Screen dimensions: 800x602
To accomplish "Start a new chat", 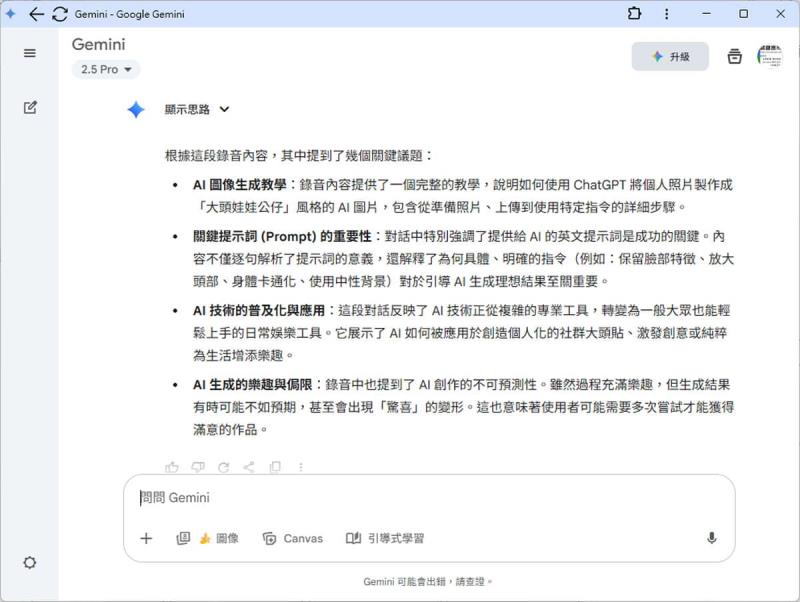I will pos(30,108).
